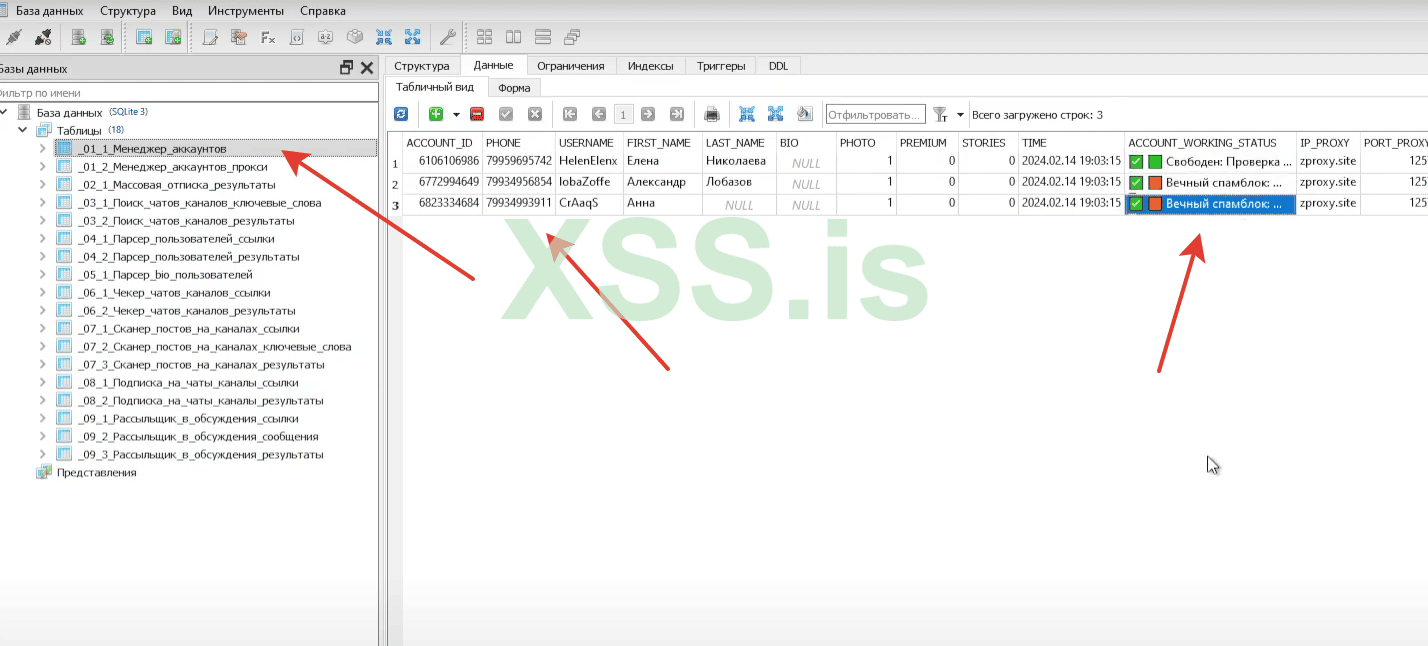Open the a-z collations editor icon
Image resolution: width=1428 pixels, height=646 pixels.
click(326, 37)
